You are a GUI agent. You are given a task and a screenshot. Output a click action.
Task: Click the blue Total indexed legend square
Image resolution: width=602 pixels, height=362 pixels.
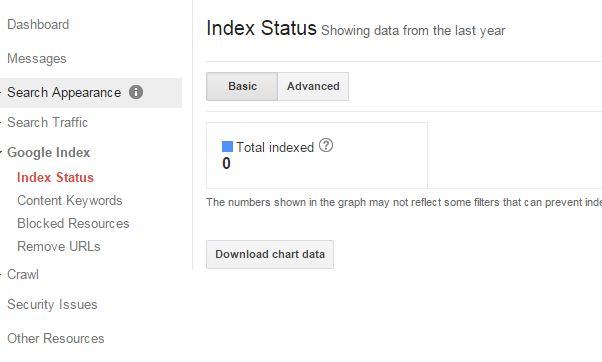click(x=227, y=146)
